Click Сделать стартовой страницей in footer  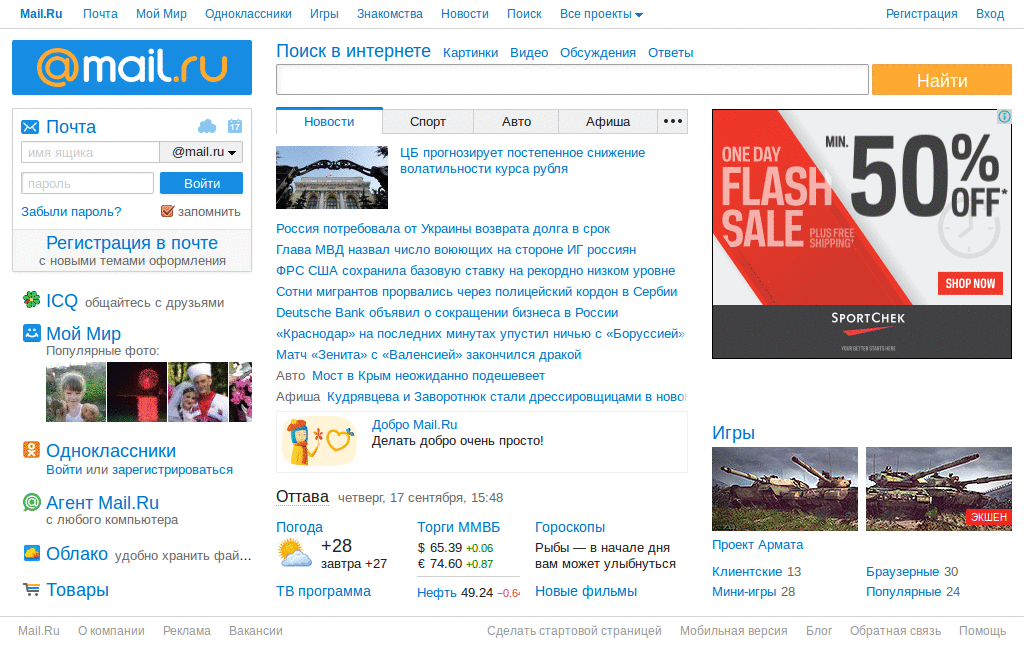click(574, 631)
